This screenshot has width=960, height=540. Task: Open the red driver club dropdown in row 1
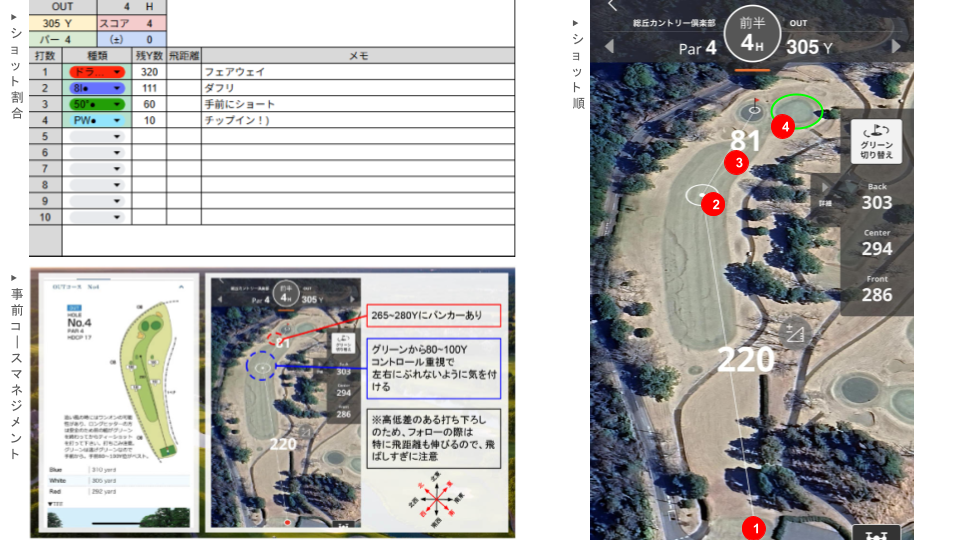pyautogui.click(x=117, y=72)
